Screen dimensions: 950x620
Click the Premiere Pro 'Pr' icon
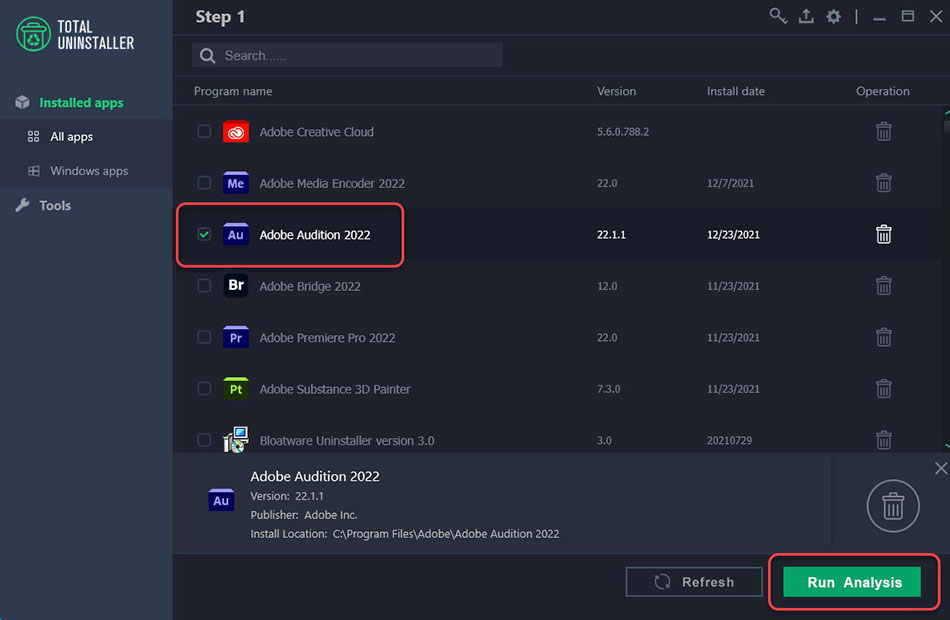pos(236,337)
